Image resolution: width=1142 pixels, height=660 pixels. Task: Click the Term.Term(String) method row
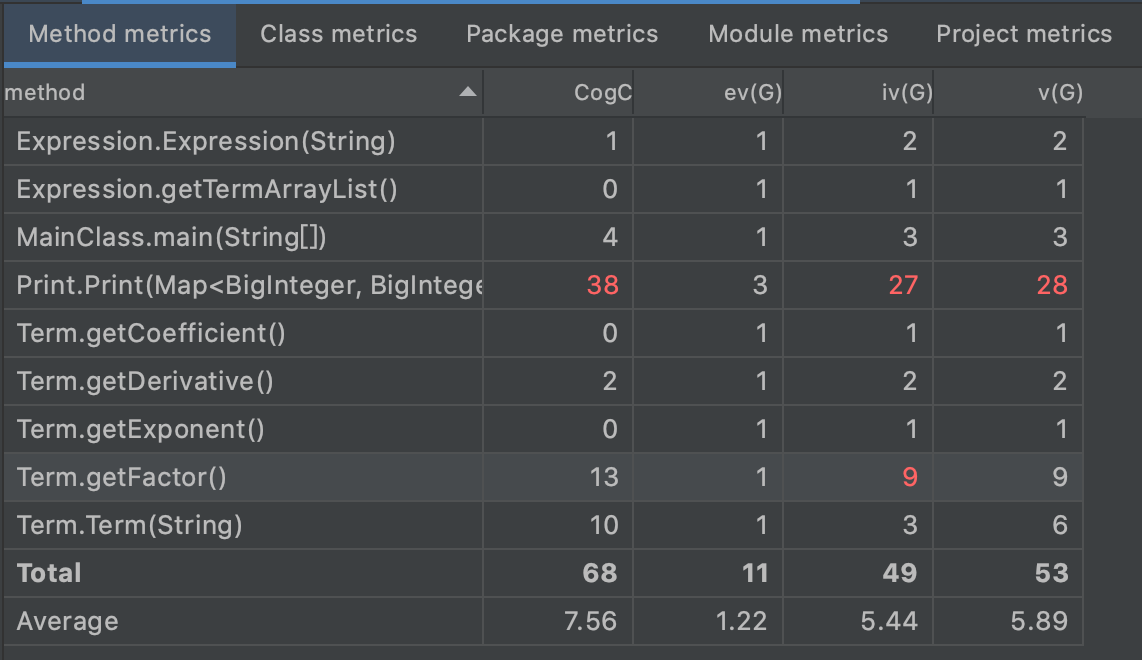(x=129, y=525)
